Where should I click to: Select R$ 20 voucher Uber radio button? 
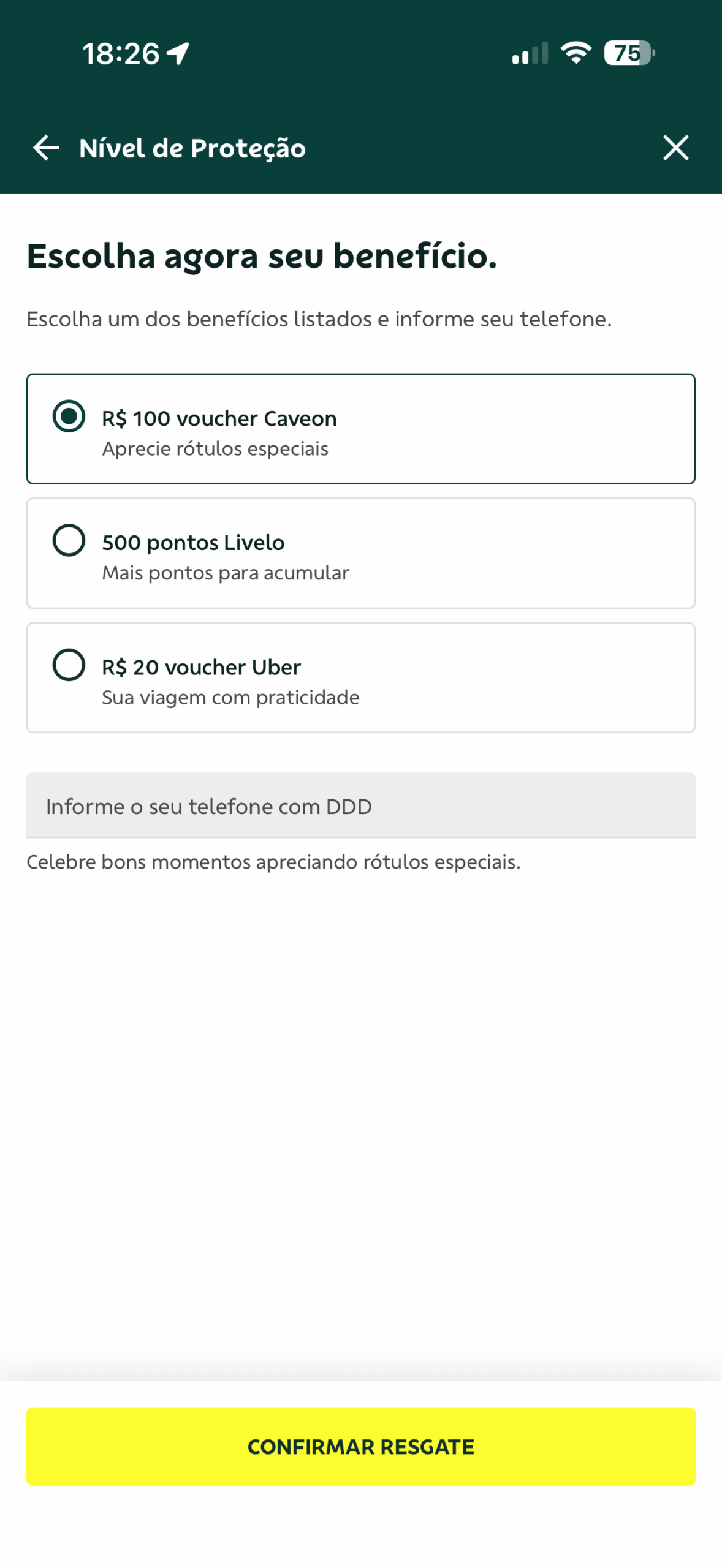click(69, 665)
